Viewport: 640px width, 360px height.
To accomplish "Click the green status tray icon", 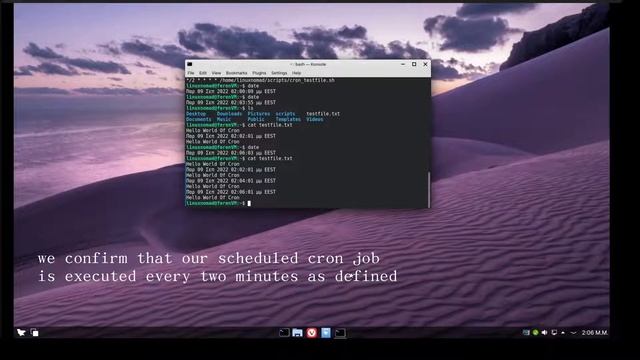I will tap(536, 333).
